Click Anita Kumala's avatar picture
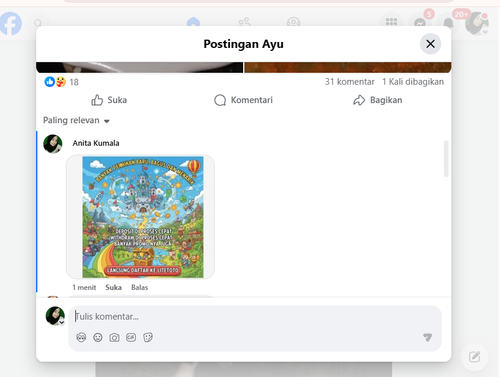Screen dimensions: 500x377 pyautogui.click(x=53, y=144)
